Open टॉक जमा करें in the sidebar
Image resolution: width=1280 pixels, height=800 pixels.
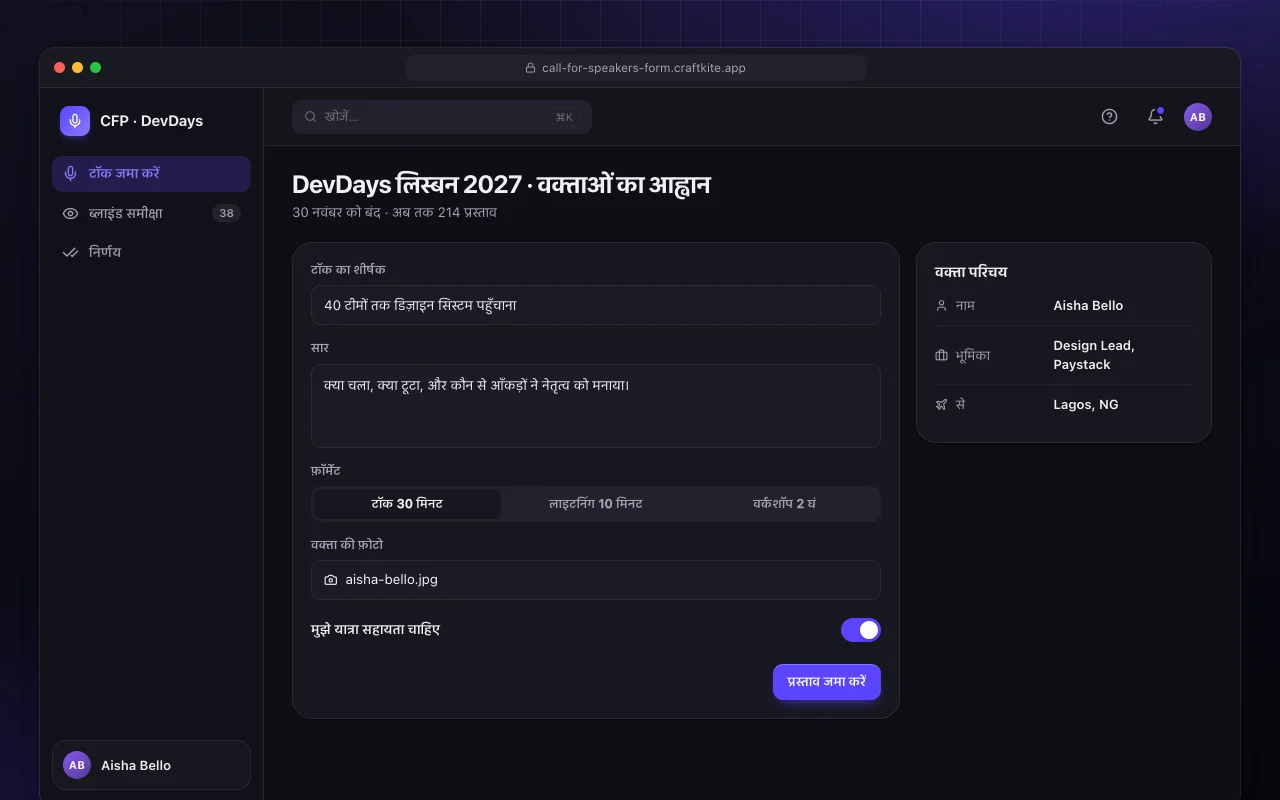pyautogui.click(x=151, y=174)
